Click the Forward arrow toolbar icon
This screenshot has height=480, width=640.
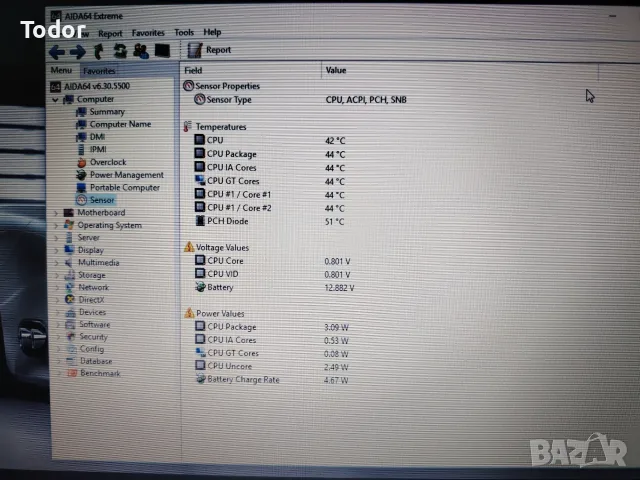click(78, 52)
